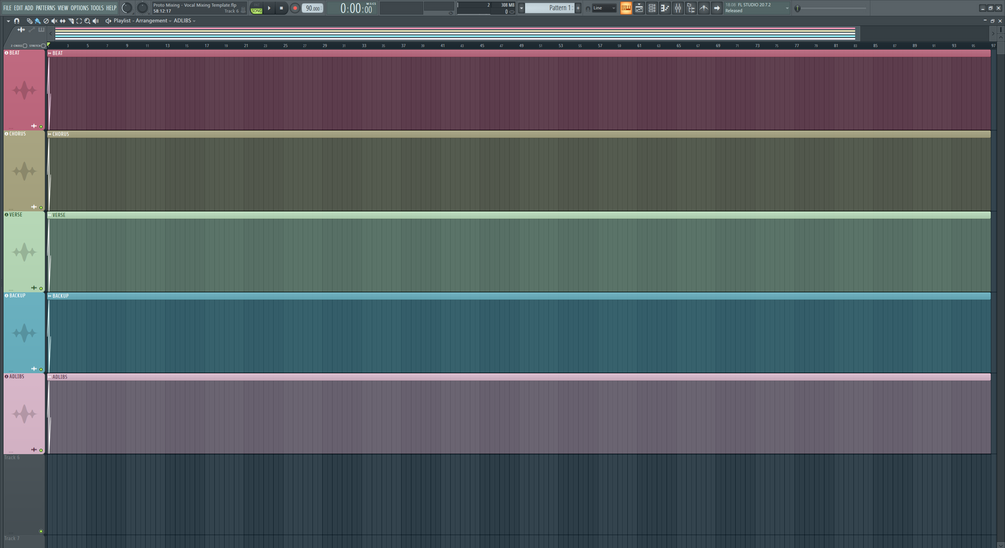Screen dimensions: 1005x548
Task: Open the HELP menu
Action: click(111, 8)
